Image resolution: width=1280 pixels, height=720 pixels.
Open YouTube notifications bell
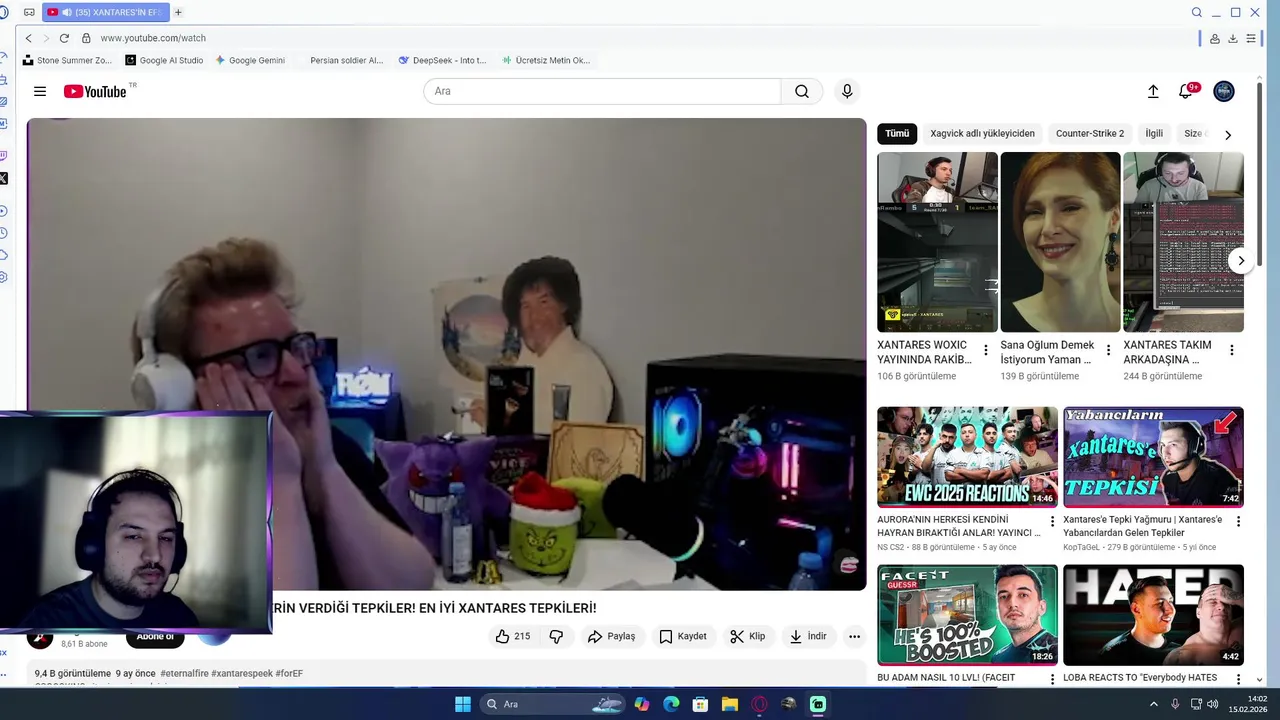pyautogui.click(x=1185, y=91)
